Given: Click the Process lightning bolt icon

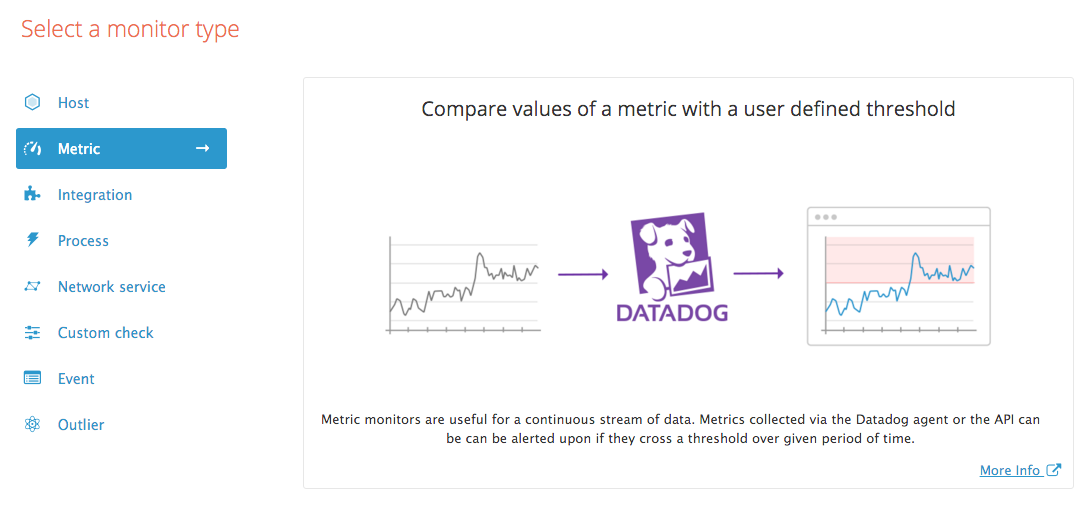Looking at the screenshot, I should [33, 240].
